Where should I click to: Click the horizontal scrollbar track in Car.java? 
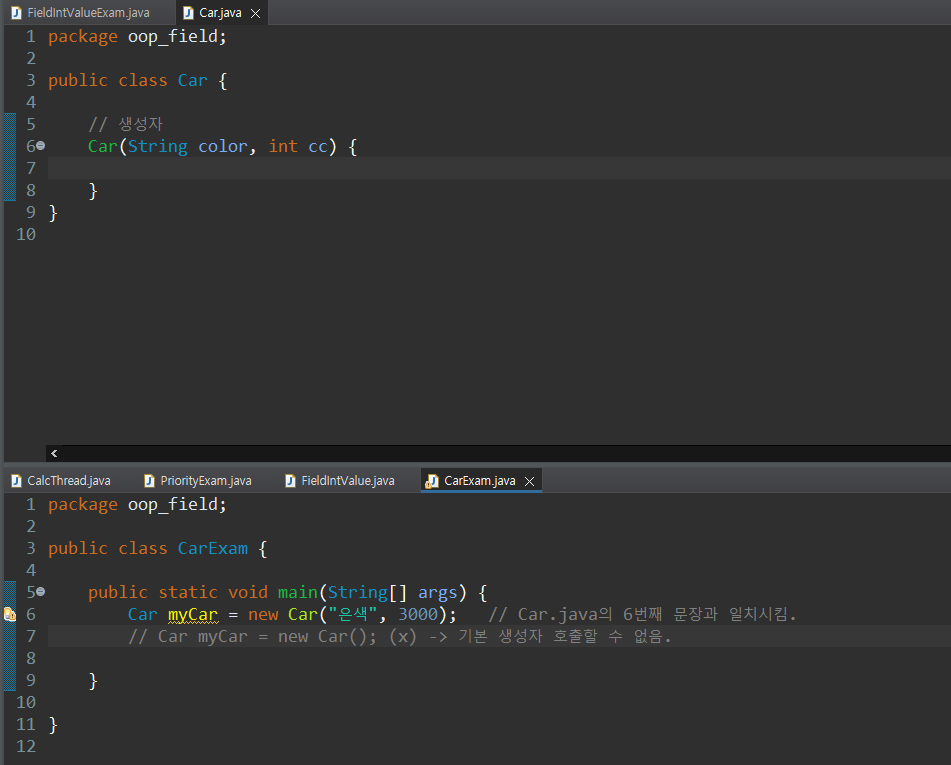tap(506, 453)
